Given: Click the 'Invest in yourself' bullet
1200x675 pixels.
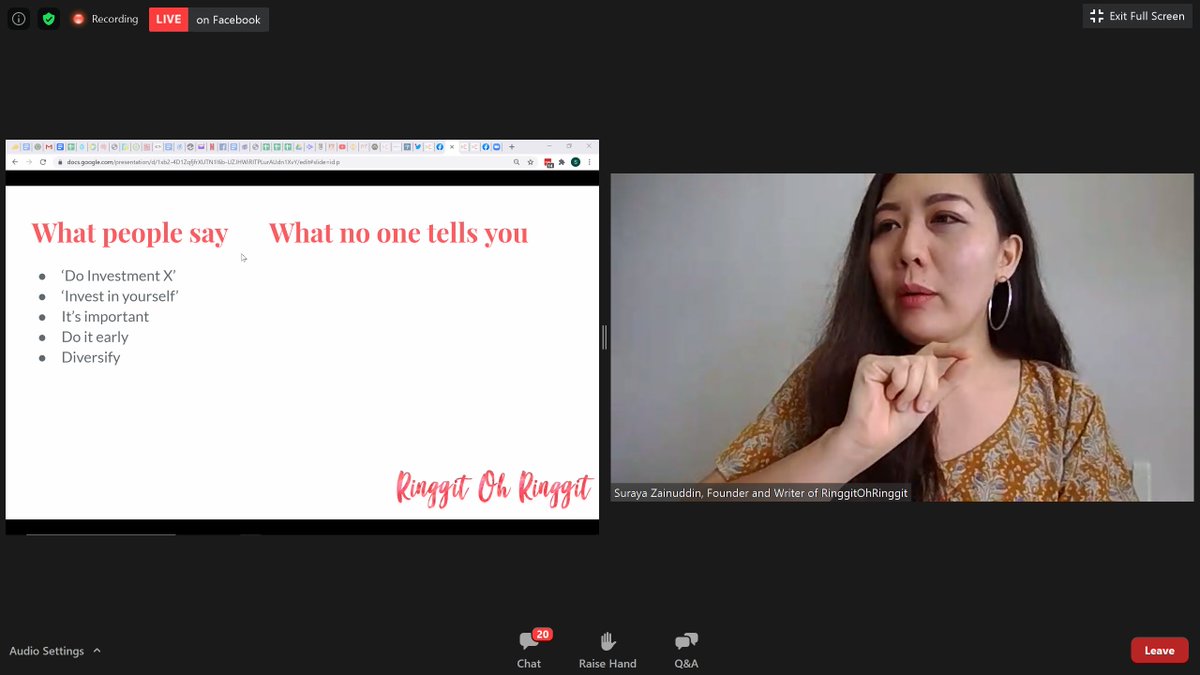Looking at the screenshot, I should click(120, 296).
